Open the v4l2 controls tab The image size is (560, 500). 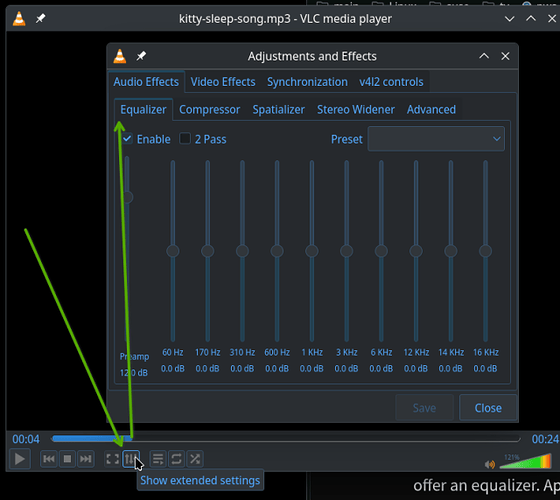pos(391,82)
